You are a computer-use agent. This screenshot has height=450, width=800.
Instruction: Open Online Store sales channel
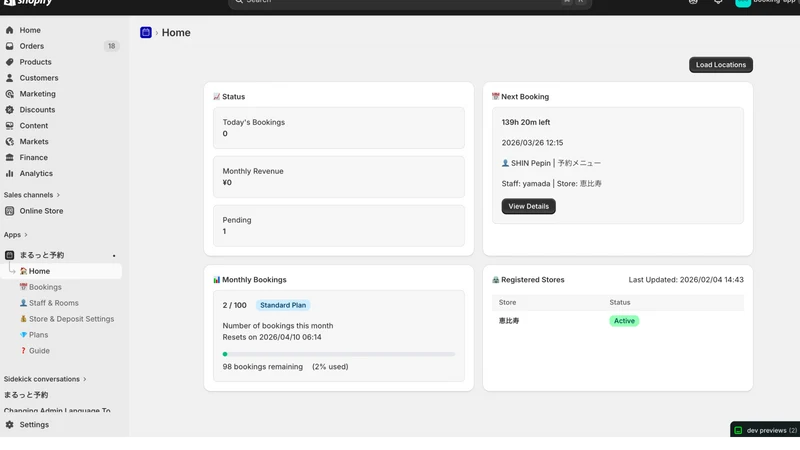point(41,211)
